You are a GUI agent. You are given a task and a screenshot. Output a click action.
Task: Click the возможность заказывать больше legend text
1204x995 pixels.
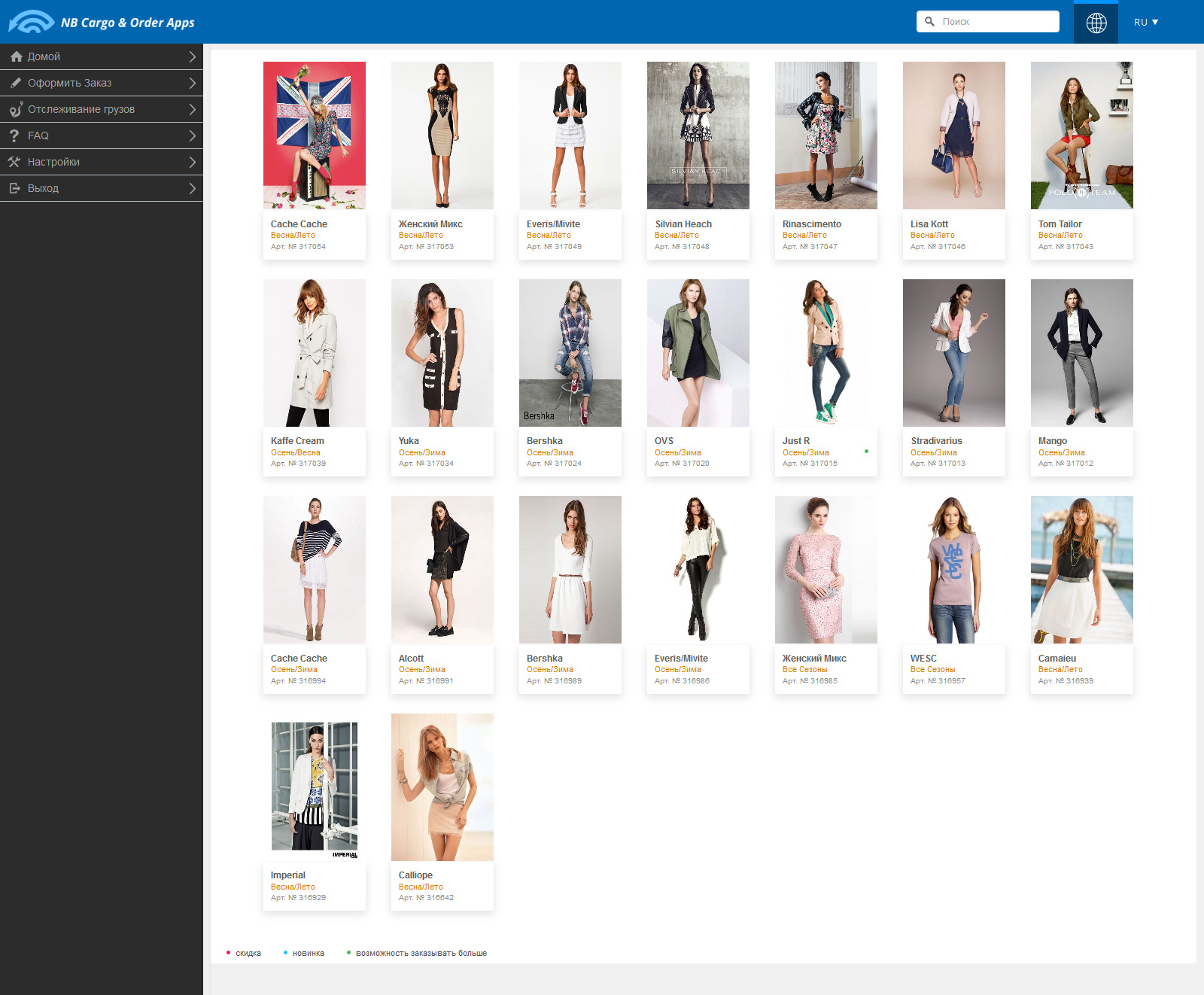tap(421, 954)
